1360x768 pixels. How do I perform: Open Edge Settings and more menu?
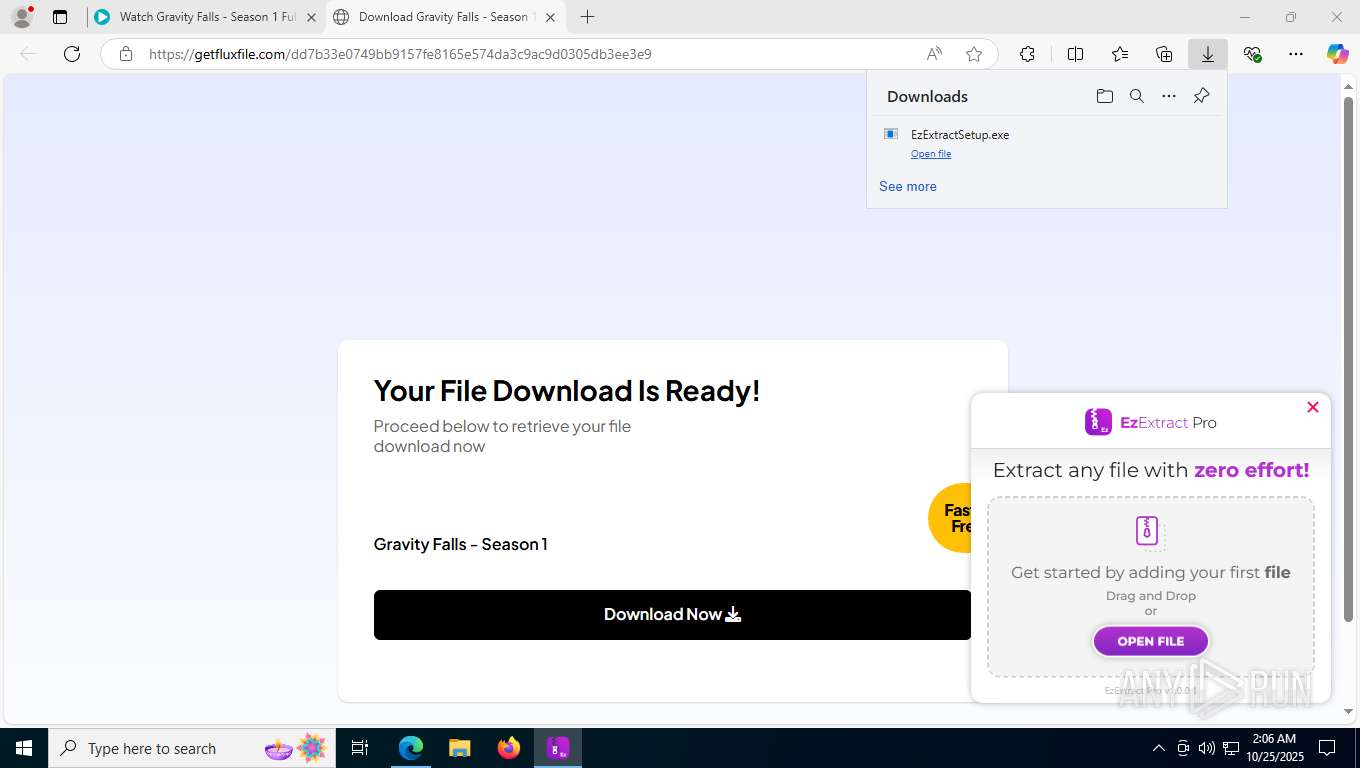(1296, 54)
